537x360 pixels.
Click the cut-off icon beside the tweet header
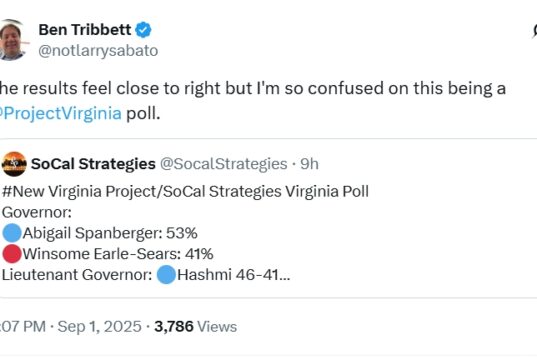click(535, 31)
